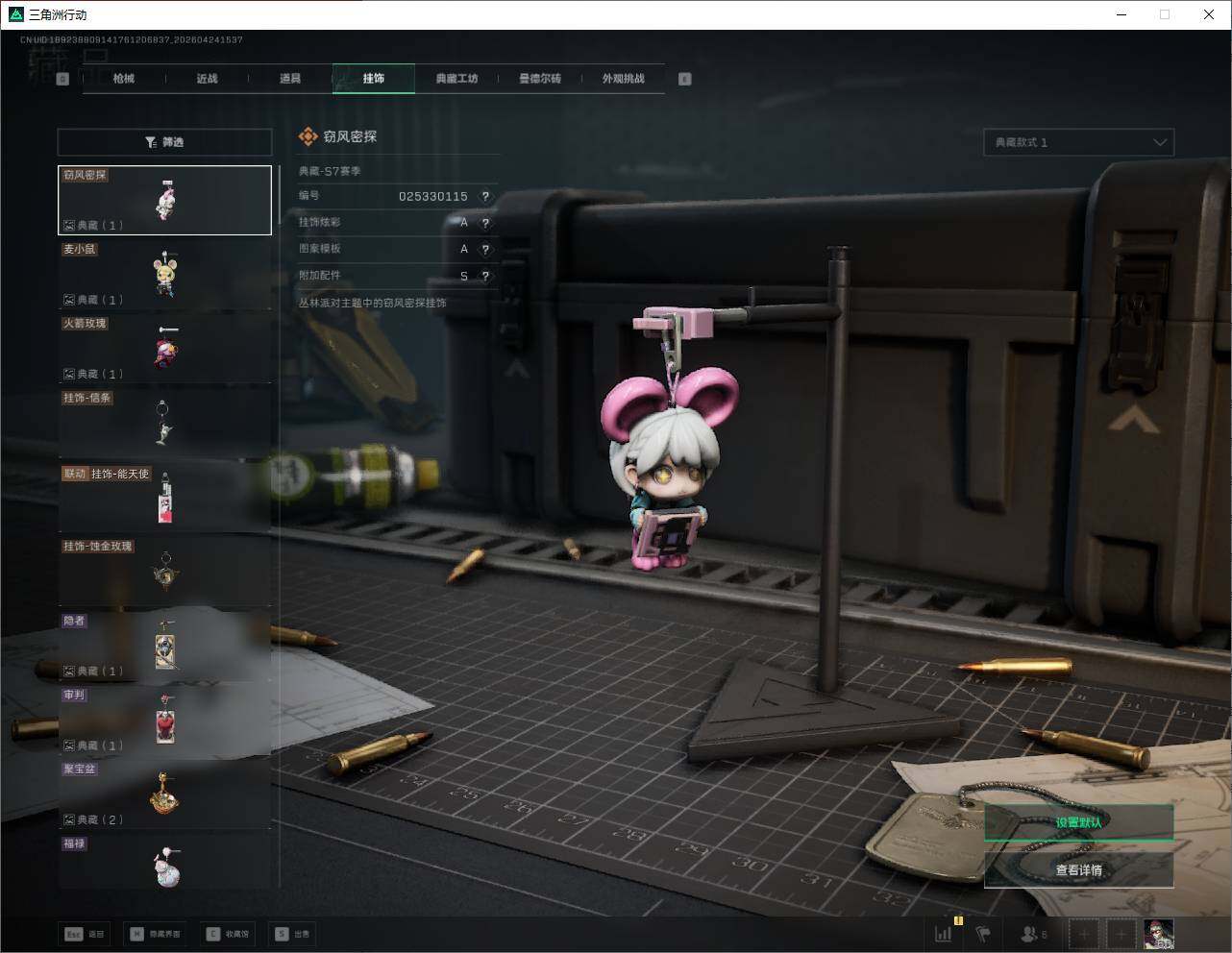Click the flag icon in the bottom bar
This screenshot has height=953, width=1232.
point(983,934)
